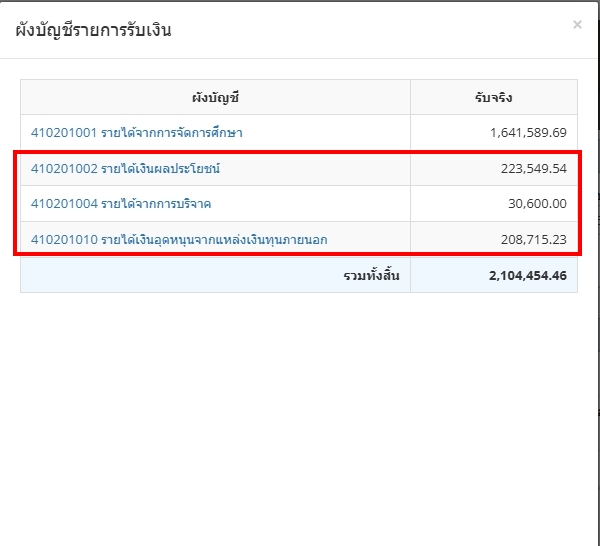The width and height of the screenshot is (600, 546).
Task: Click blank space after รายได้จากการจัดการศึกษา link
Action: pyautogui.click(x=326, y=133)
